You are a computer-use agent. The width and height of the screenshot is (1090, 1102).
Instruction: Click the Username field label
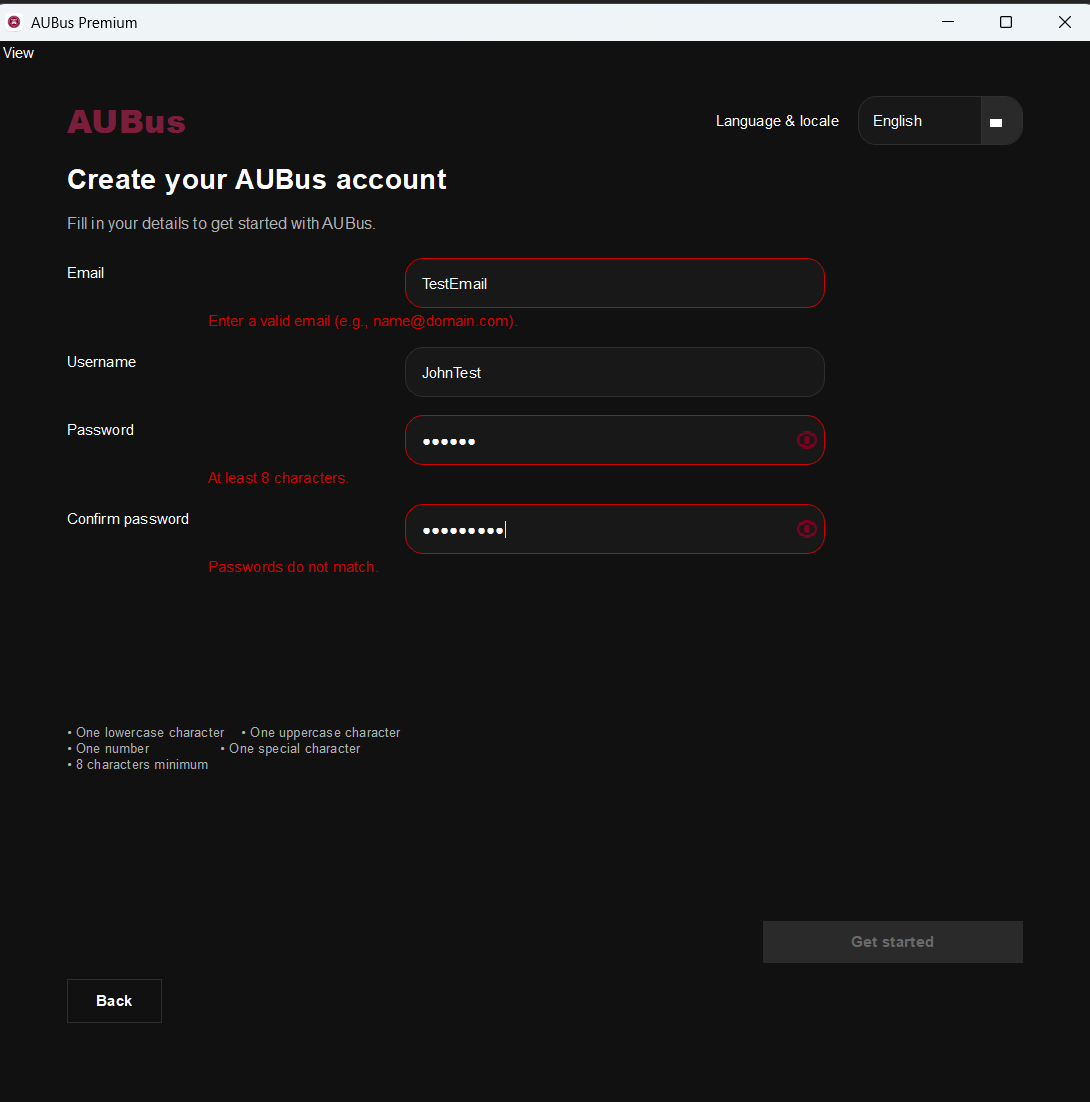coord(101,362)
